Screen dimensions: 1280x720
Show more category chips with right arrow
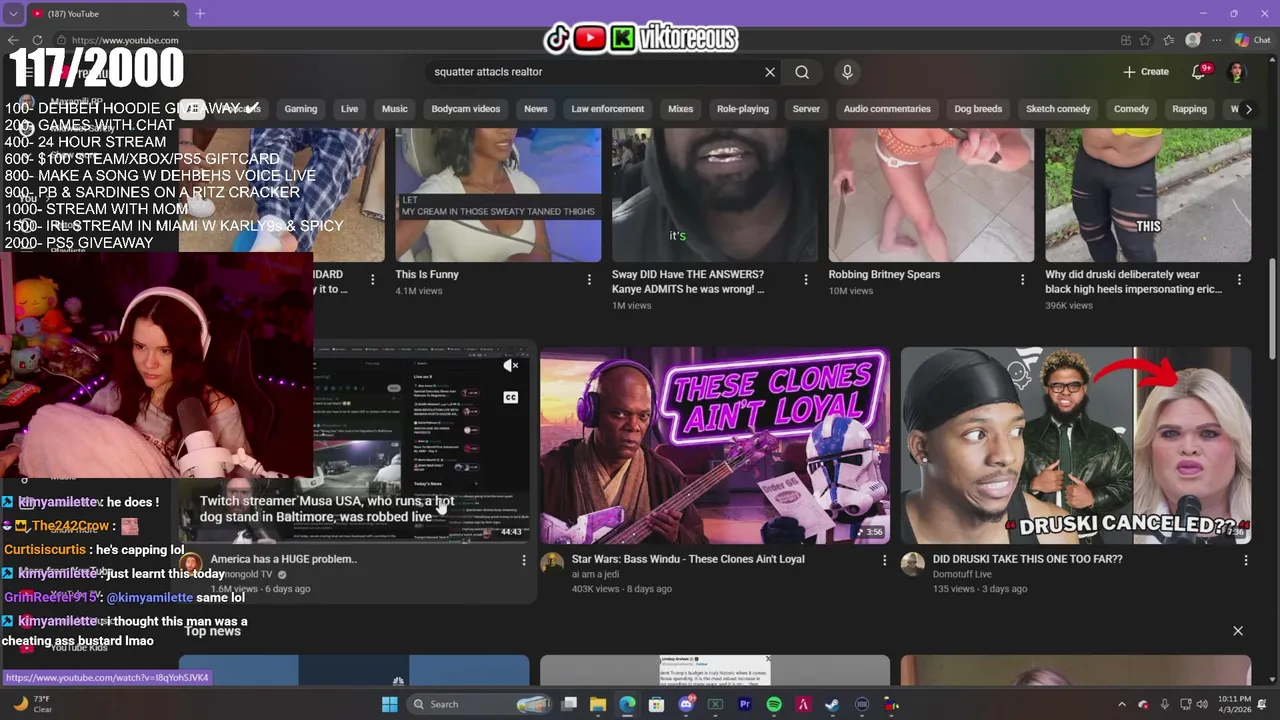(x=1248, y=109)
